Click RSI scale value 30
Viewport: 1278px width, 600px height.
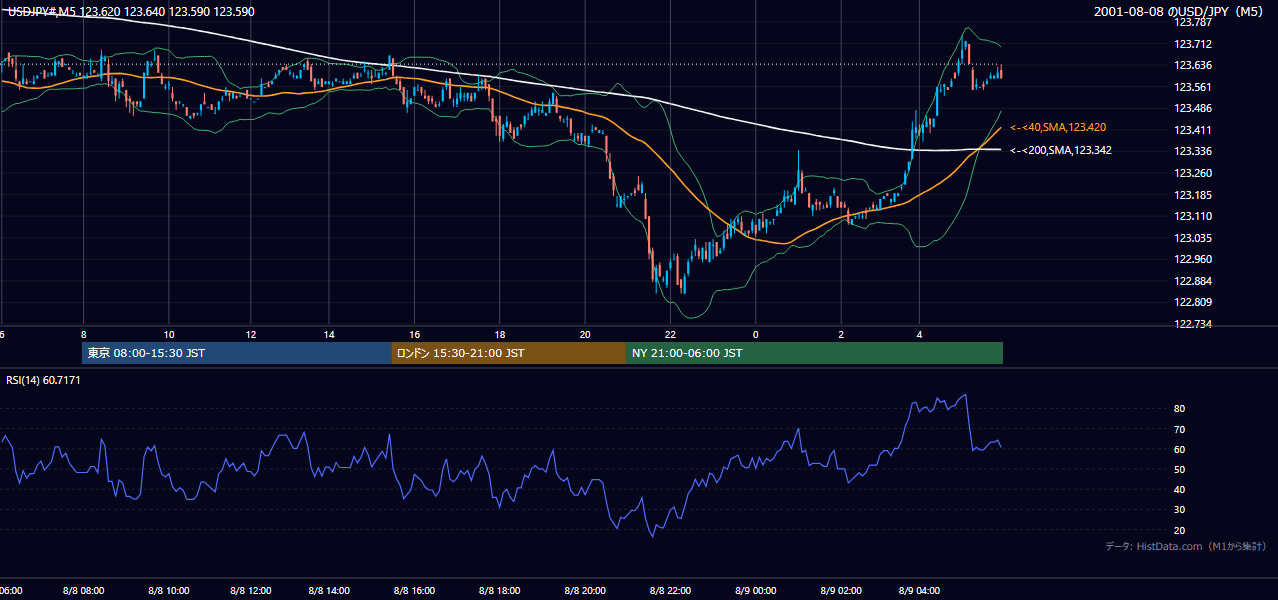(x=1180, y=510)
